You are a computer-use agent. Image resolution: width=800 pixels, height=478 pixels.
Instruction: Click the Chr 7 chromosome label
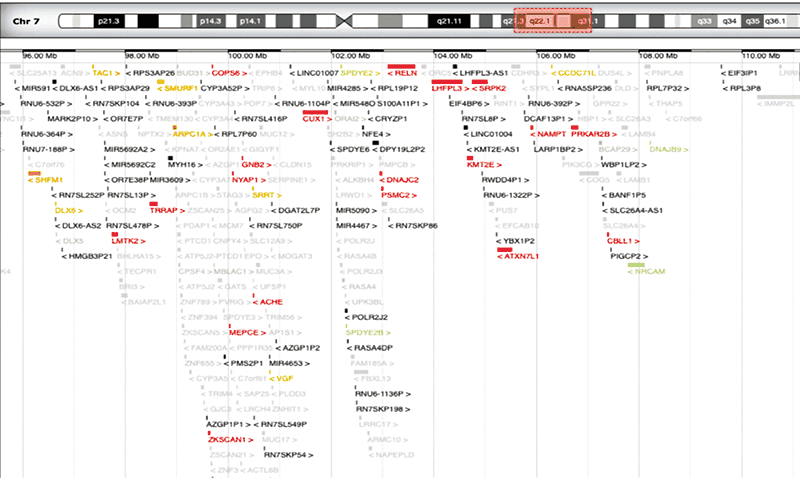pyautogui.click(x=26, y=20)
